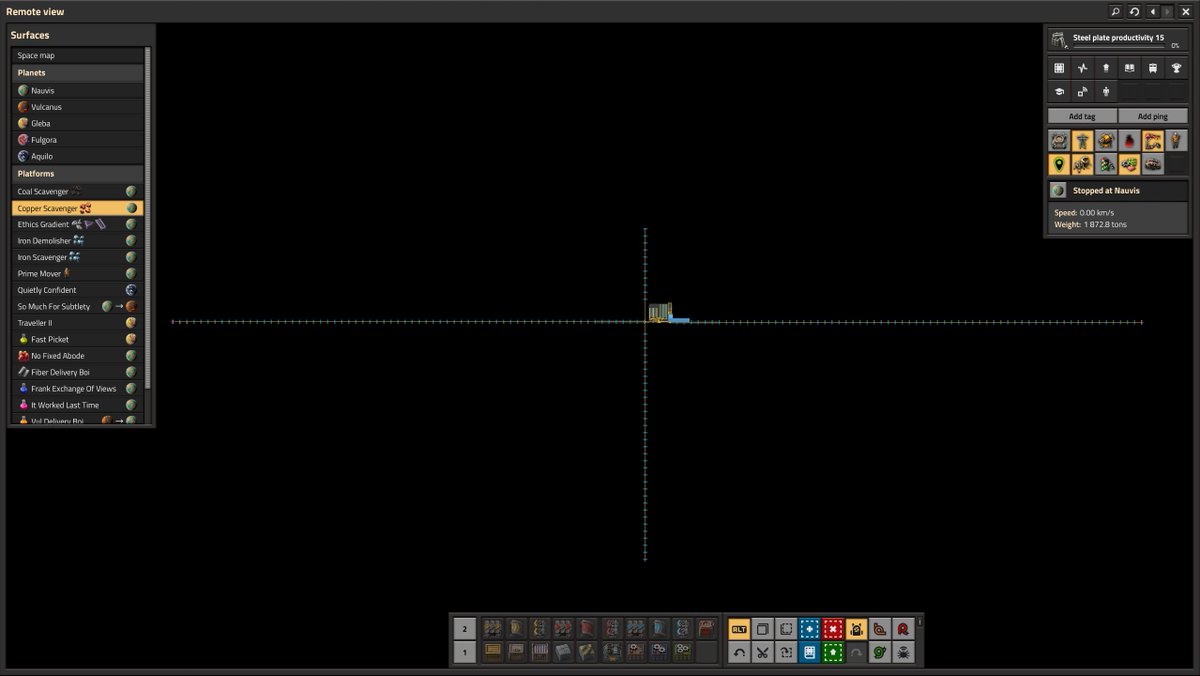Viewport: 1200px width, 676px height.
Task: Open production statistics pulse icon
Action: [x=1082, y=68]
